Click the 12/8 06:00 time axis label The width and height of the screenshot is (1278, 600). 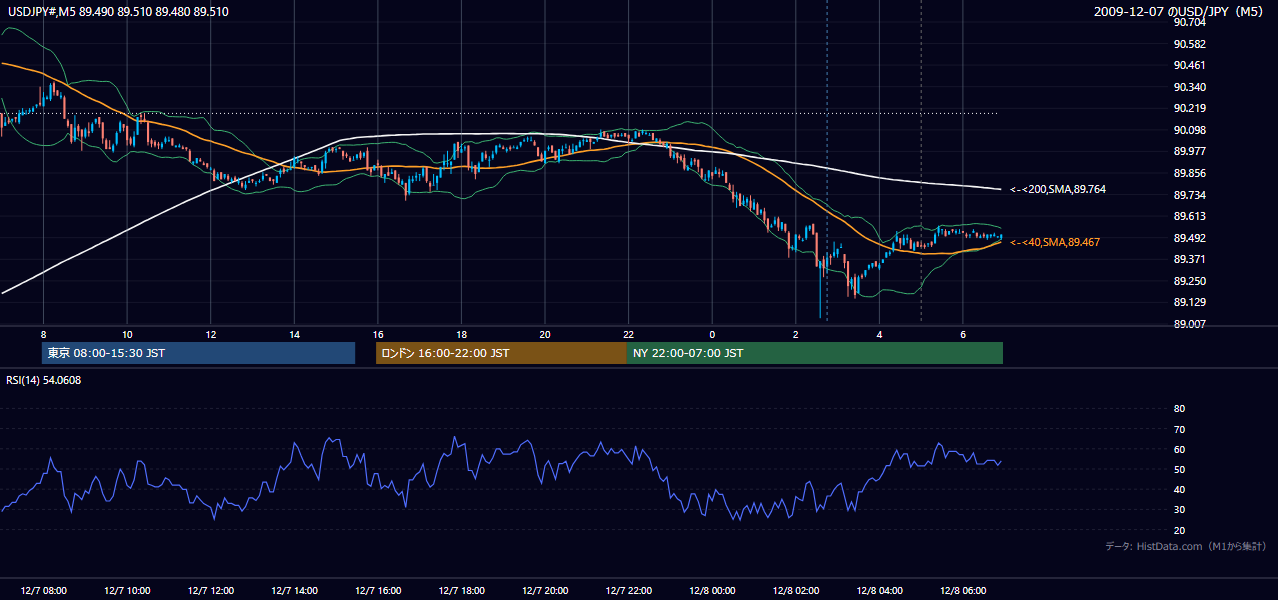[962, 590]
